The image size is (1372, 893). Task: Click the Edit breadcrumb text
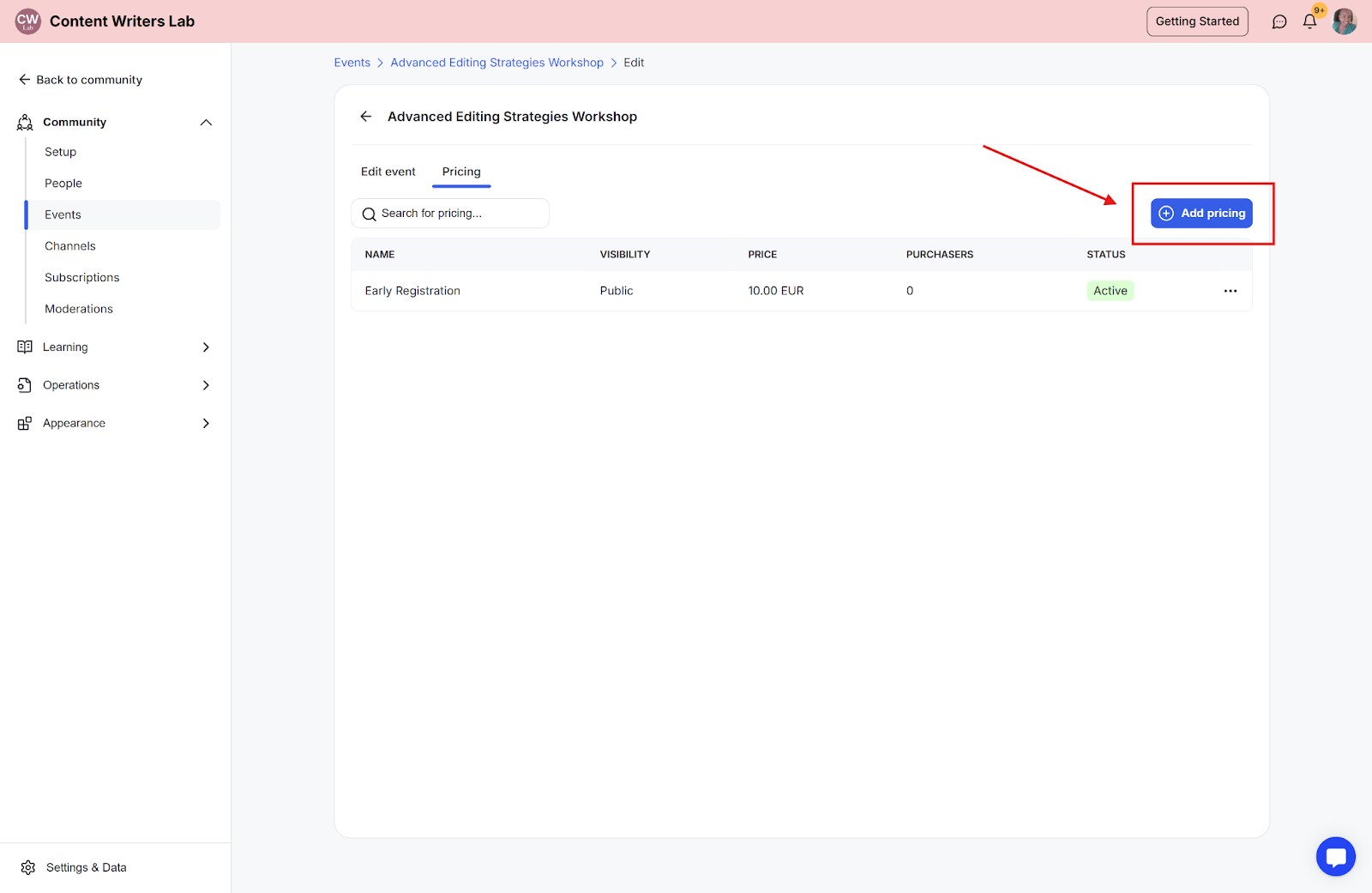[634, 63]
